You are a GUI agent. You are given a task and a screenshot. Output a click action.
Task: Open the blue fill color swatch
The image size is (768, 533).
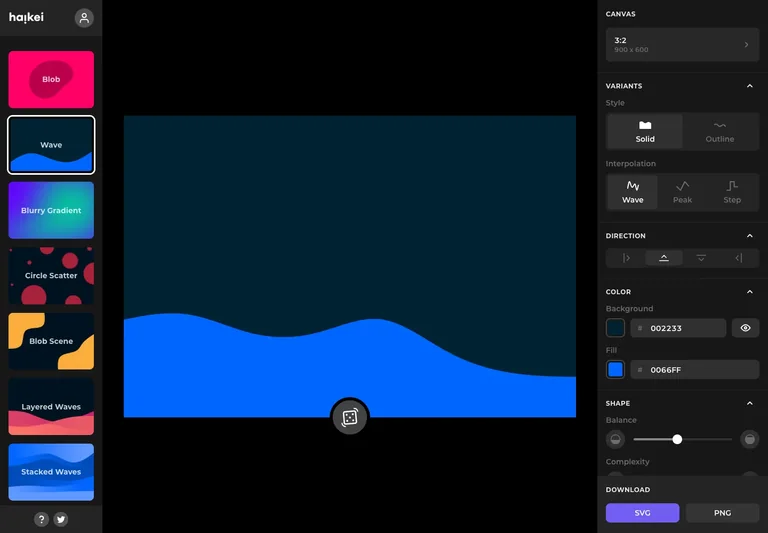pos(616,370)
